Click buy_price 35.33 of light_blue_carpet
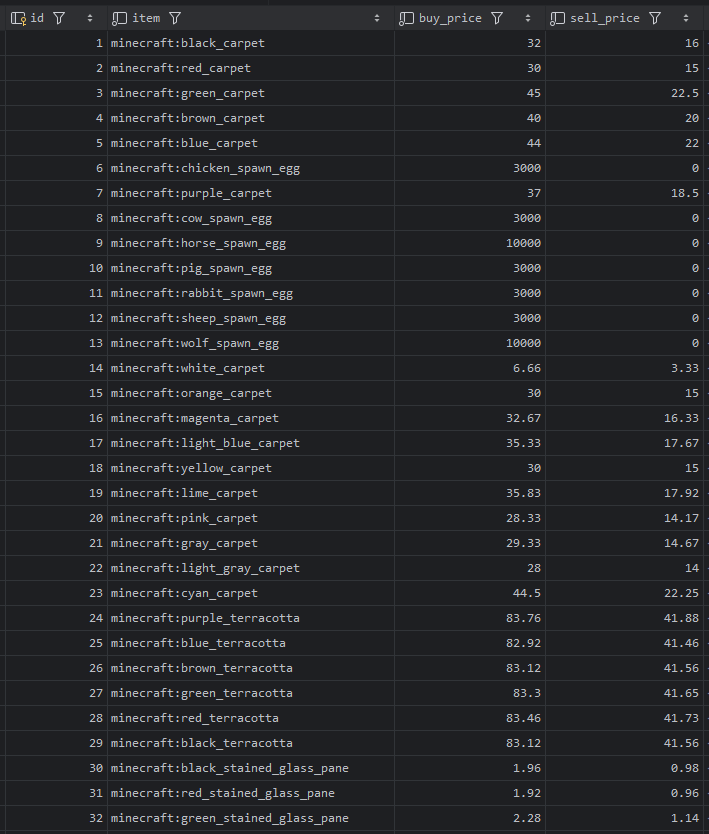709x834 pixels. click(x=470, y=443)
